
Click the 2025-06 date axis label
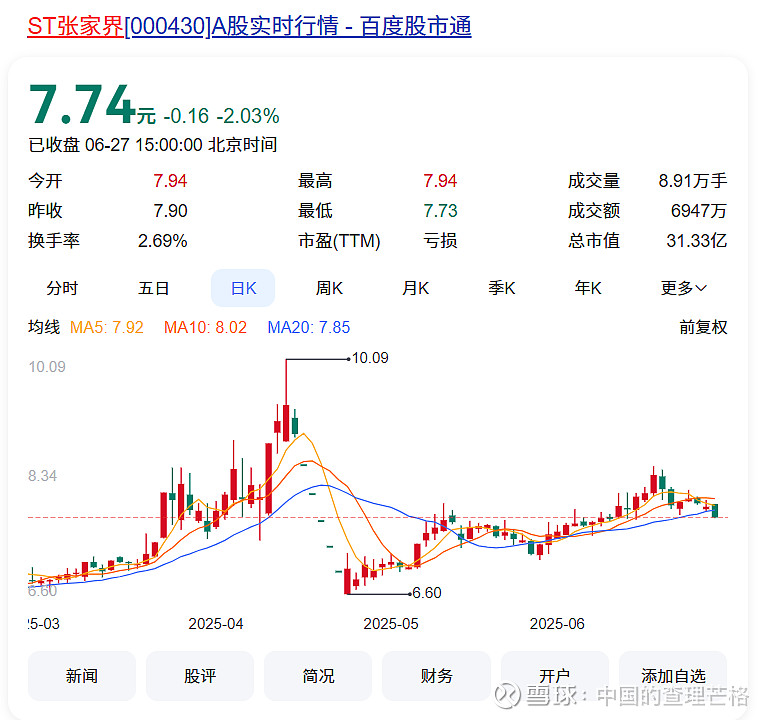(557, 624)
